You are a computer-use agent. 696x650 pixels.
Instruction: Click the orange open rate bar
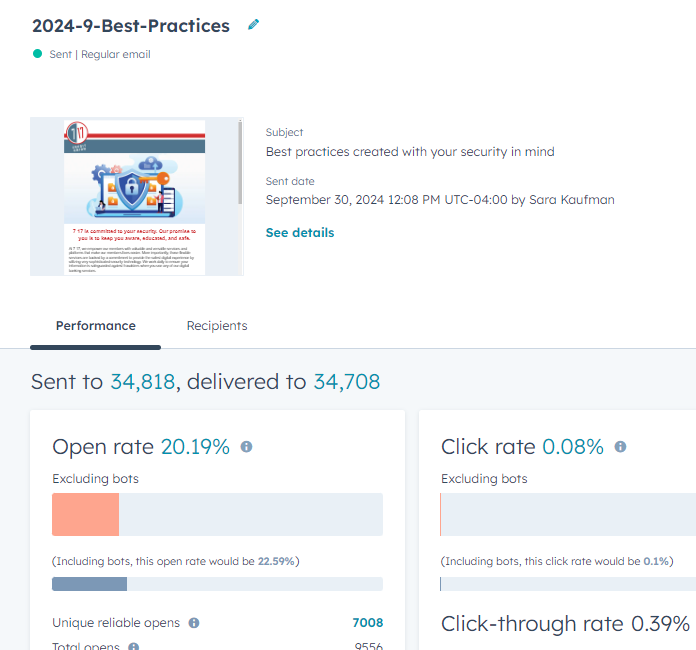[85, 514]
